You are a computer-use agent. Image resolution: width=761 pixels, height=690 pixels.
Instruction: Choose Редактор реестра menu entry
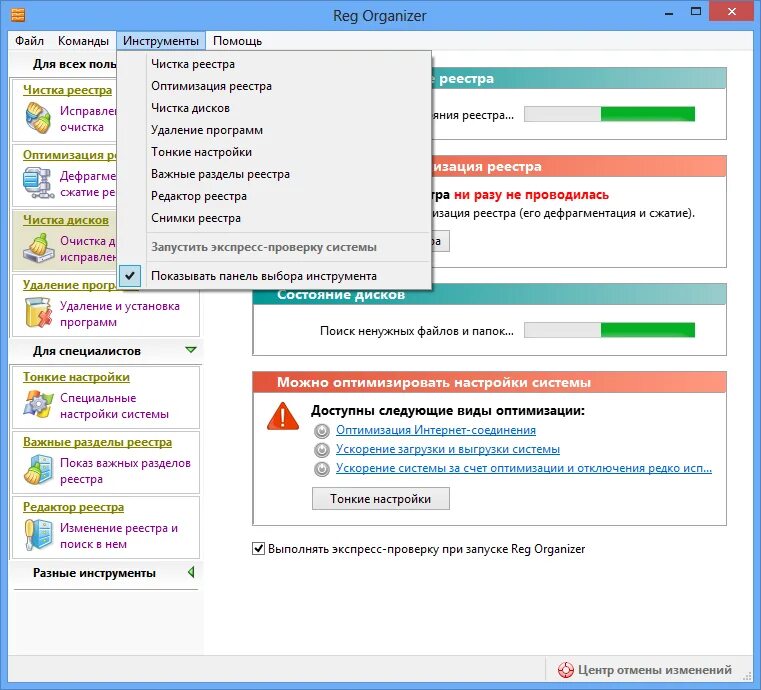[274, 196]
